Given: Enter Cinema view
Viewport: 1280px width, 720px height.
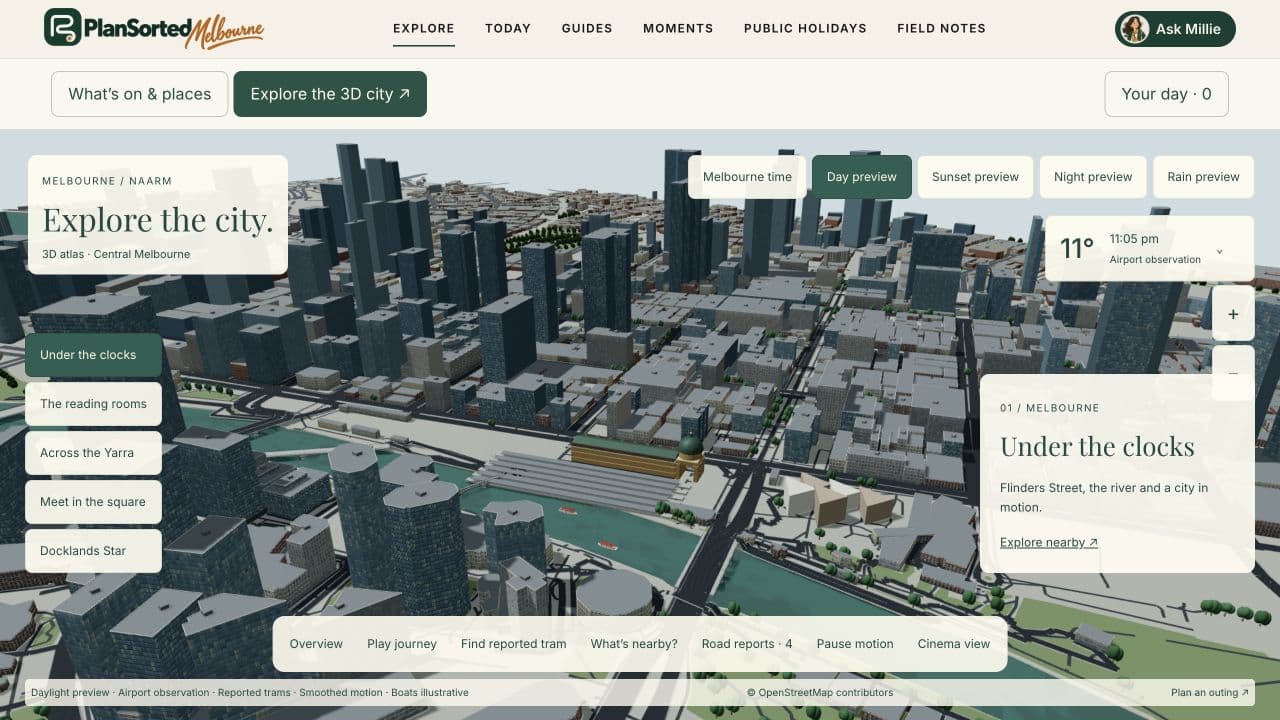Looking at the screenshot, I should coord(954,644).
